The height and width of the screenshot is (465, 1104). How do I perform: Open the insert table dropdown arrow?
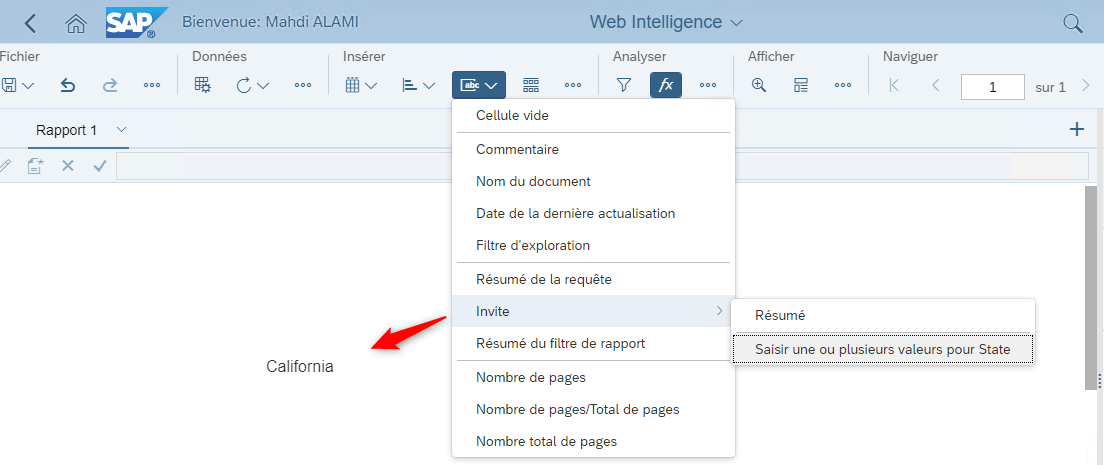(x=371, y=86)
